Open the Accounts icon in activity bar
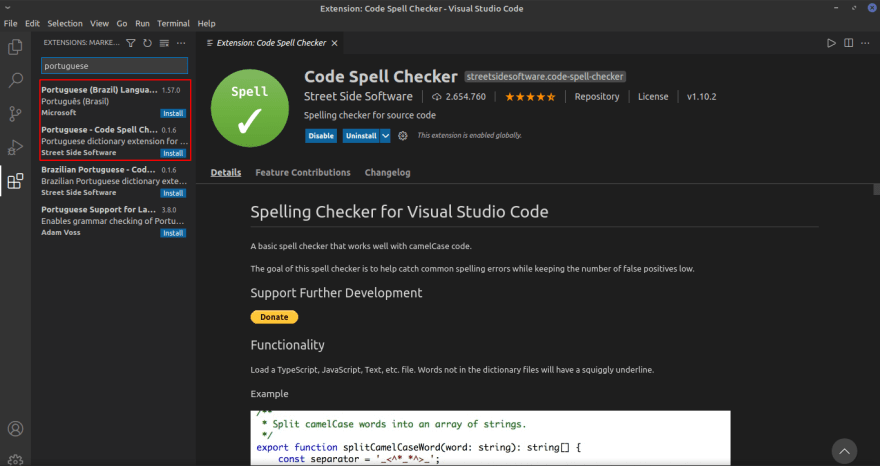880x466 pixels. 15,429
